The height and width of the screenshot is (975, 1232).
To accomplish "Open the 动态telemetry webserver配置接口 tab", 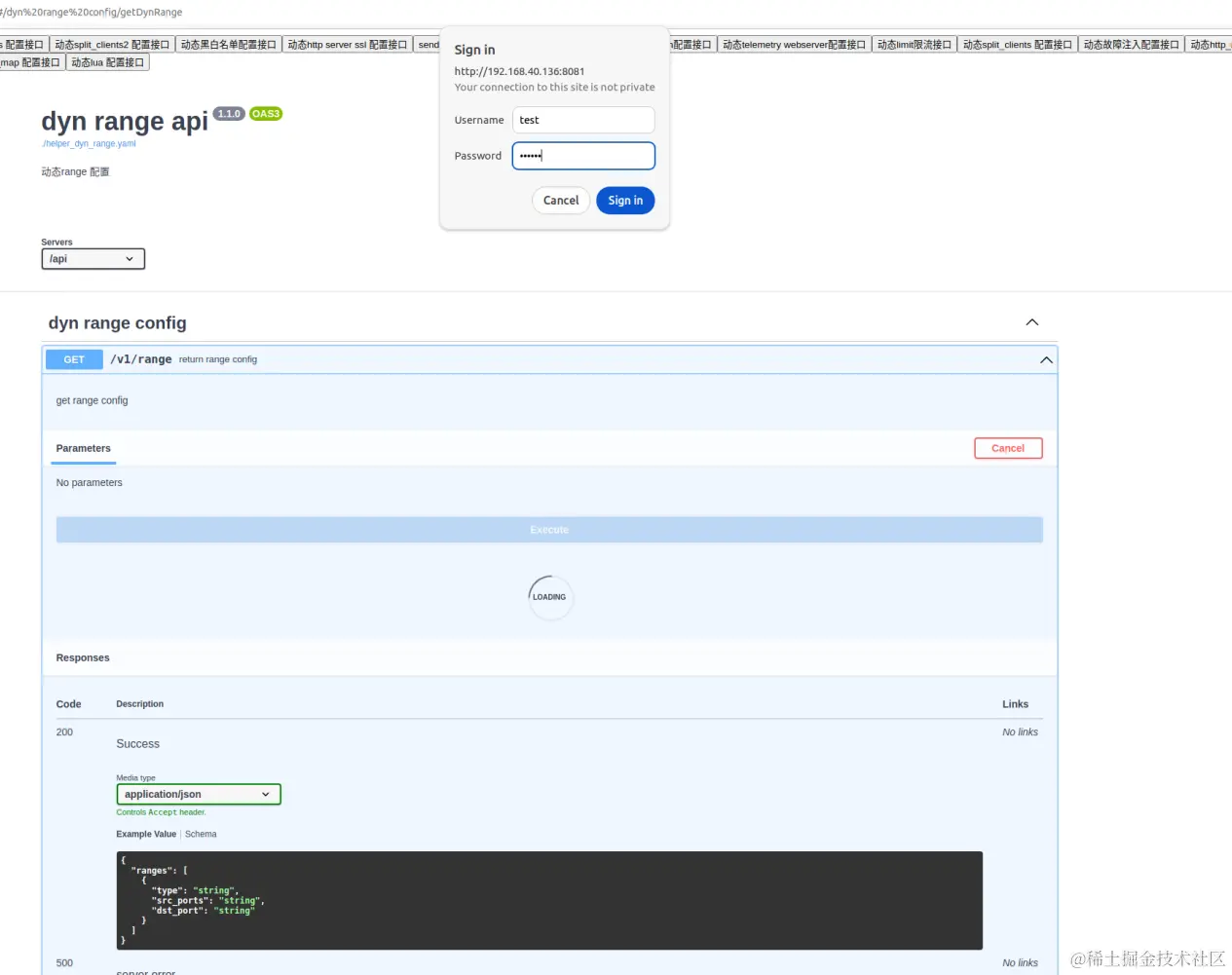I will 794,45.
